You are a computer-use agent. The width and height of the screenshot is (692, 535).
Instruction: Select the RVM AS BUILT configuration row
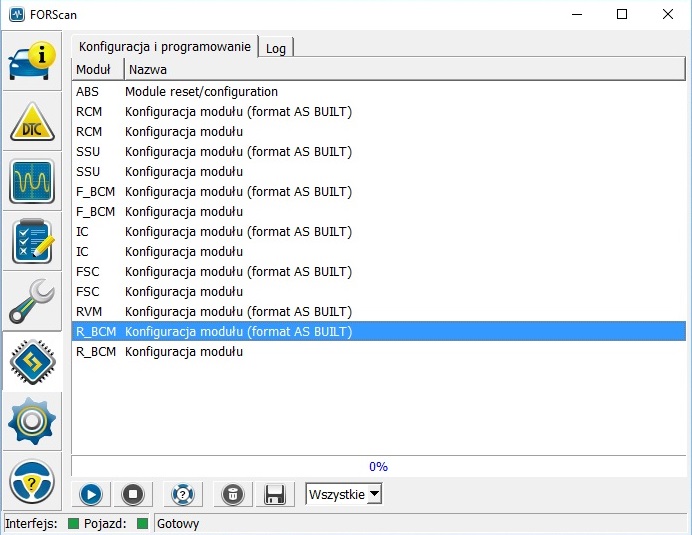point(237,312)
